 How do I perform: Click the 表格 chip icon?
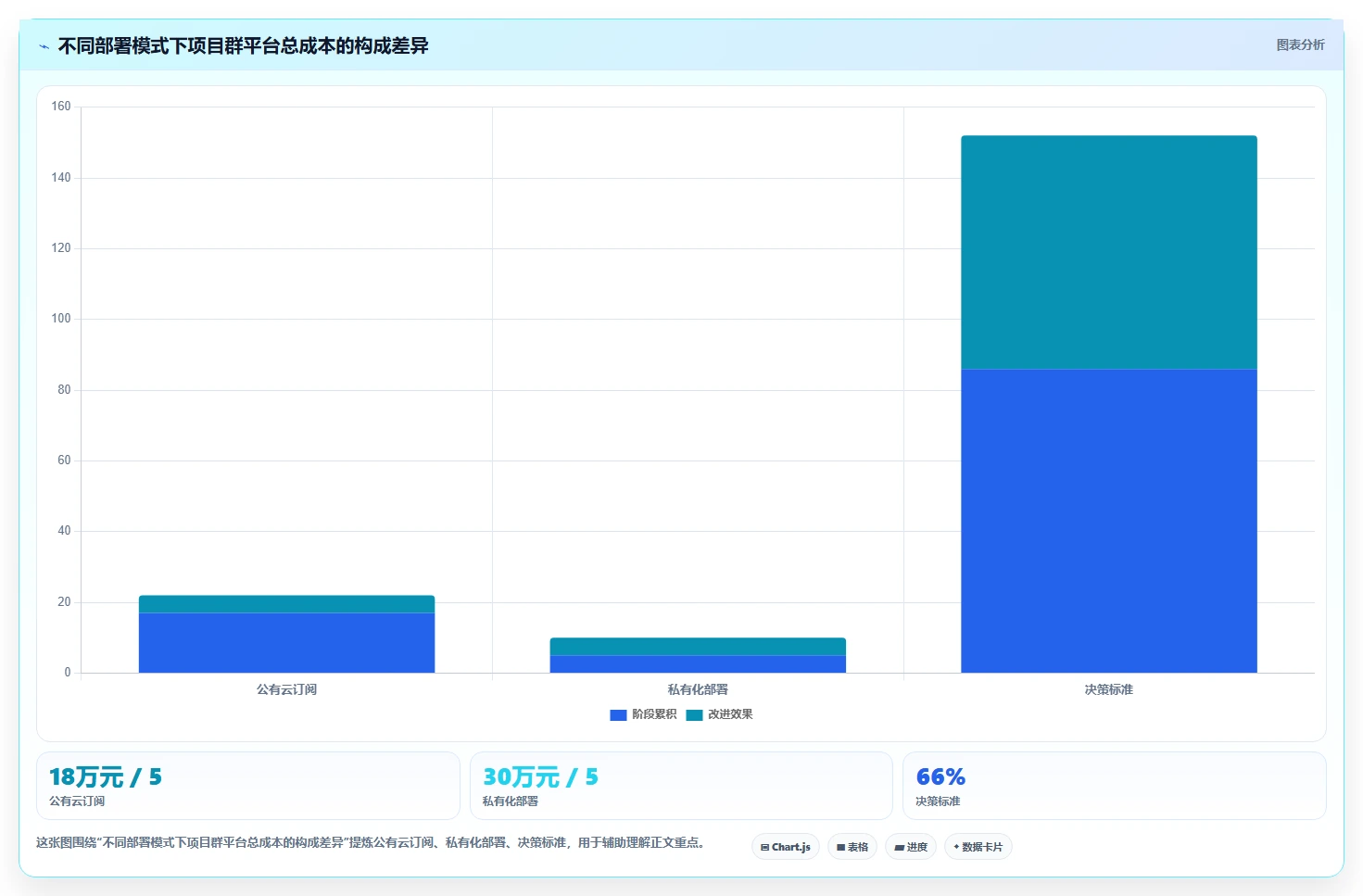840,847
